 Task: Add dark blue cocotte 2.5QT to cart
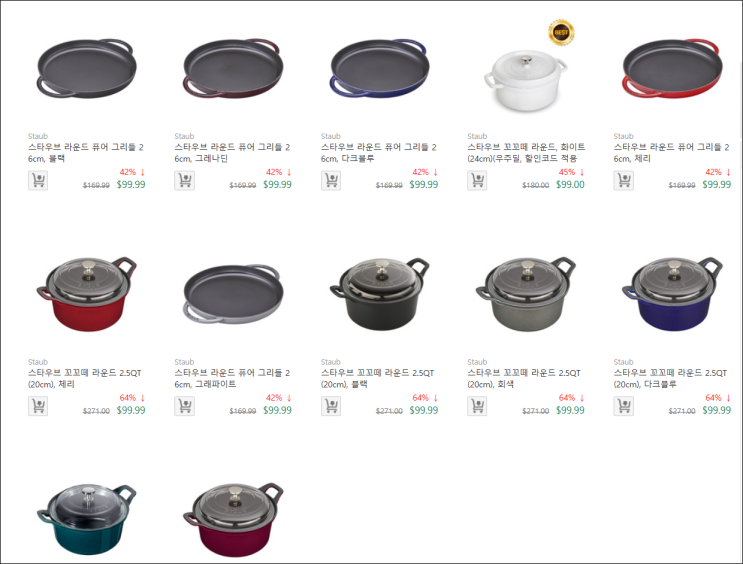pos(624,406)
